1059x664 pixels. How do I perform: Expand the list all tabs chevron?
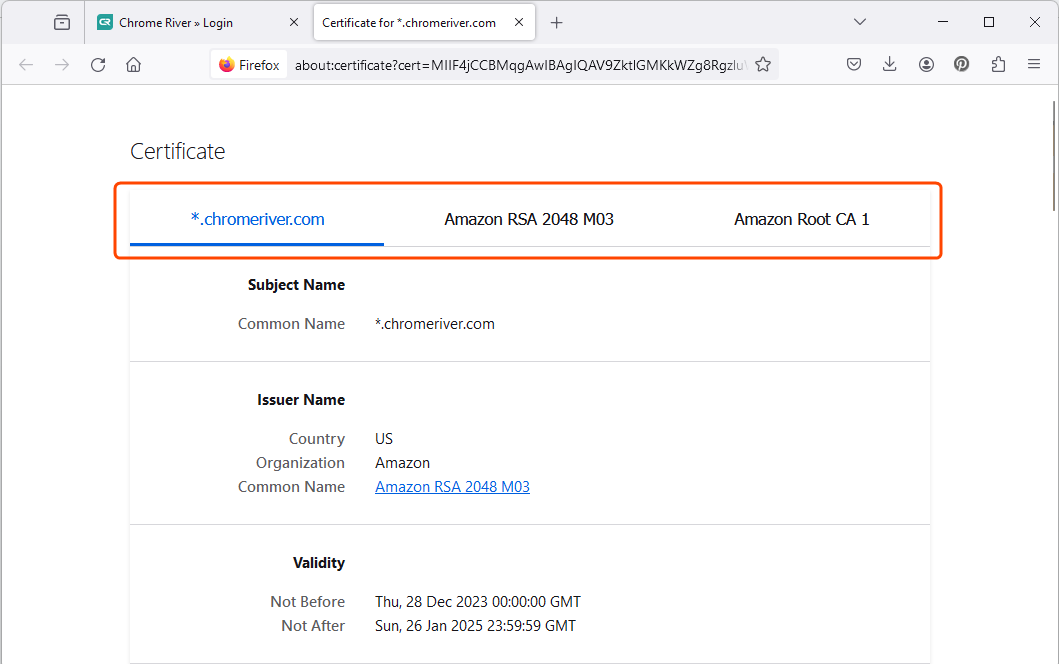[x=860, y=22]
